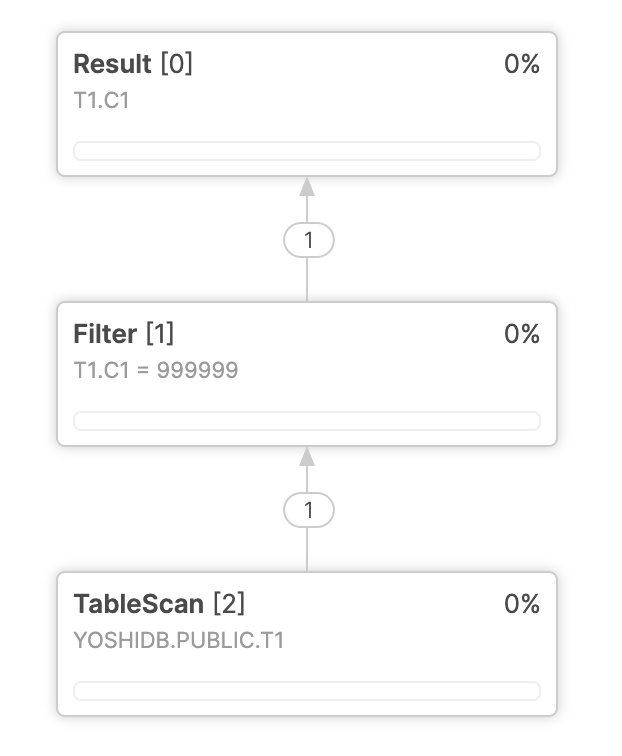
Task: Click the progress bar in the TableScan node
Action: pos(307,691)
